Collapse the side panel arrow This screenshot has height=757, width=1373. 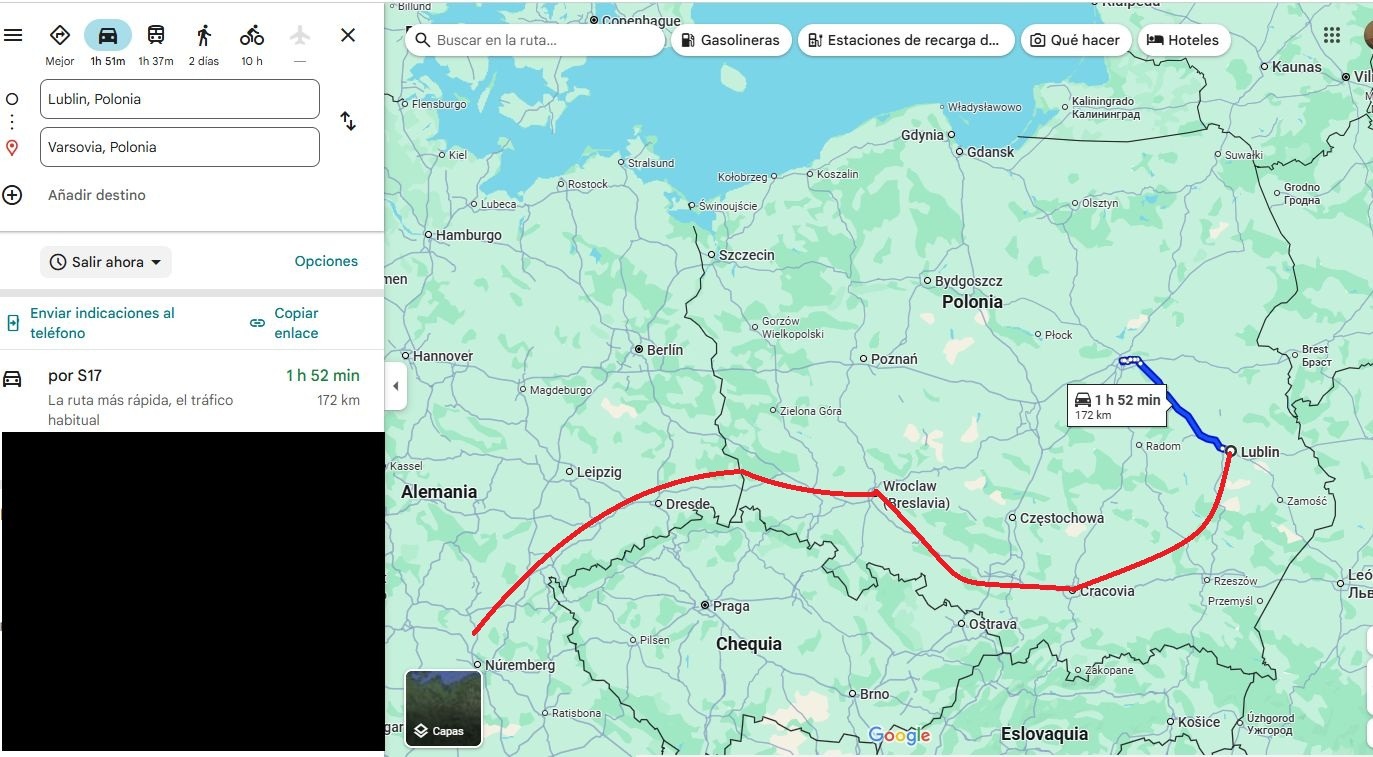[x=396, y=386]
